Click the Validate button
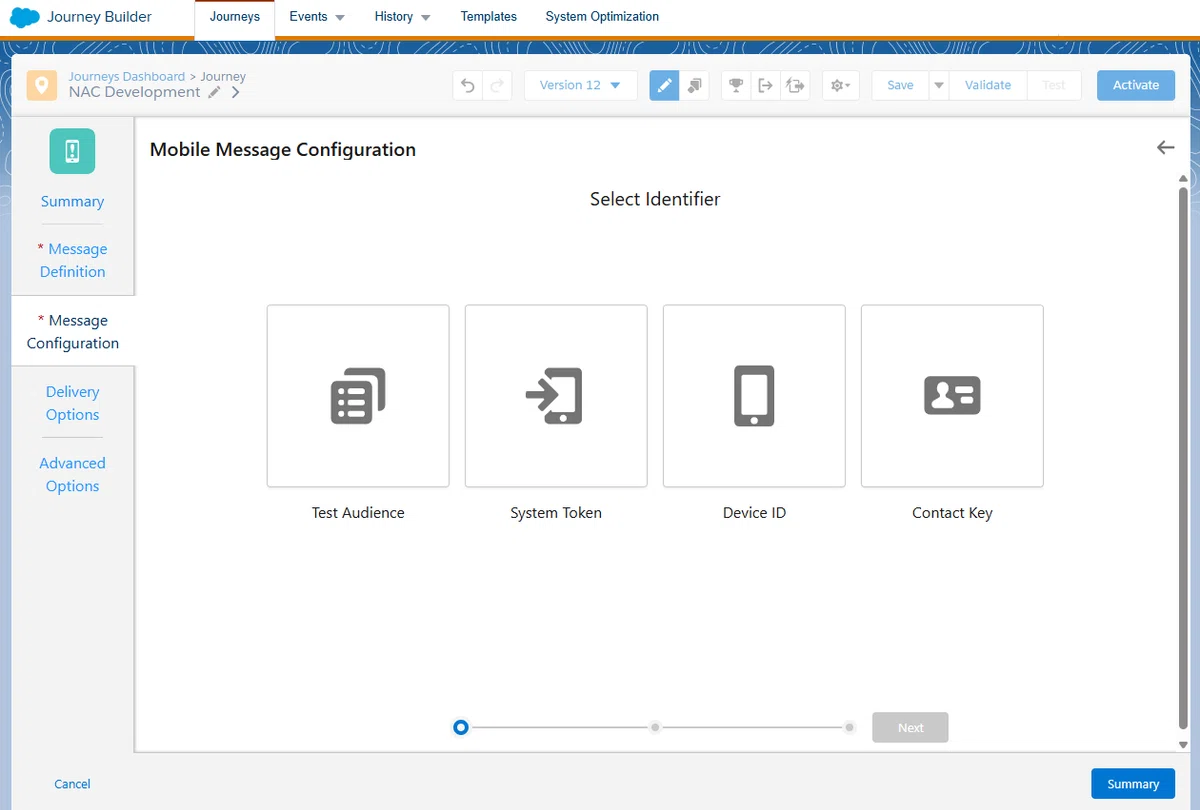 [x=988, y=85]
